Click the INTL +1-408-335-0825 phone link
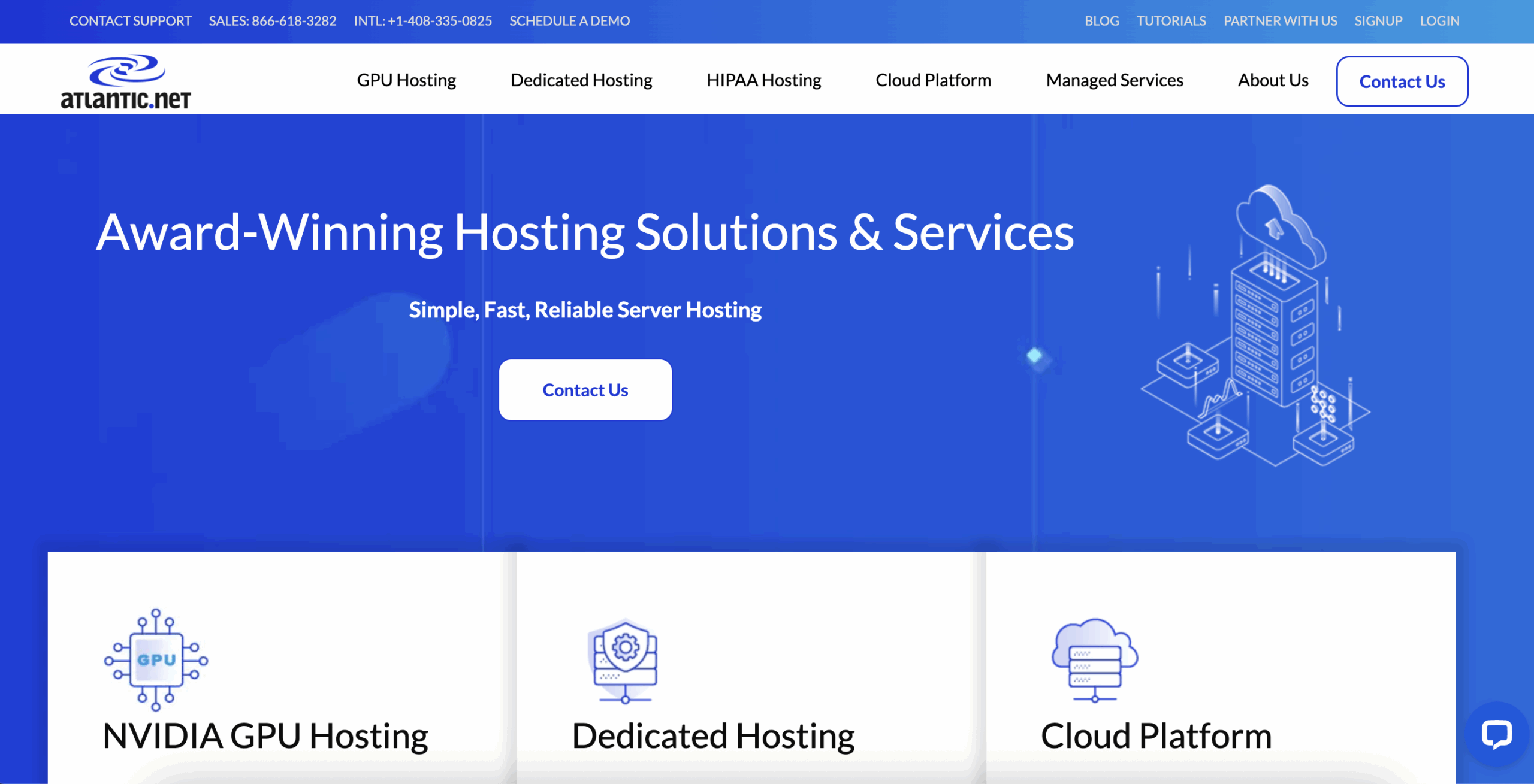Viewport: 1534px width, 784px height. pyautogui.click(x=423, y=21)
